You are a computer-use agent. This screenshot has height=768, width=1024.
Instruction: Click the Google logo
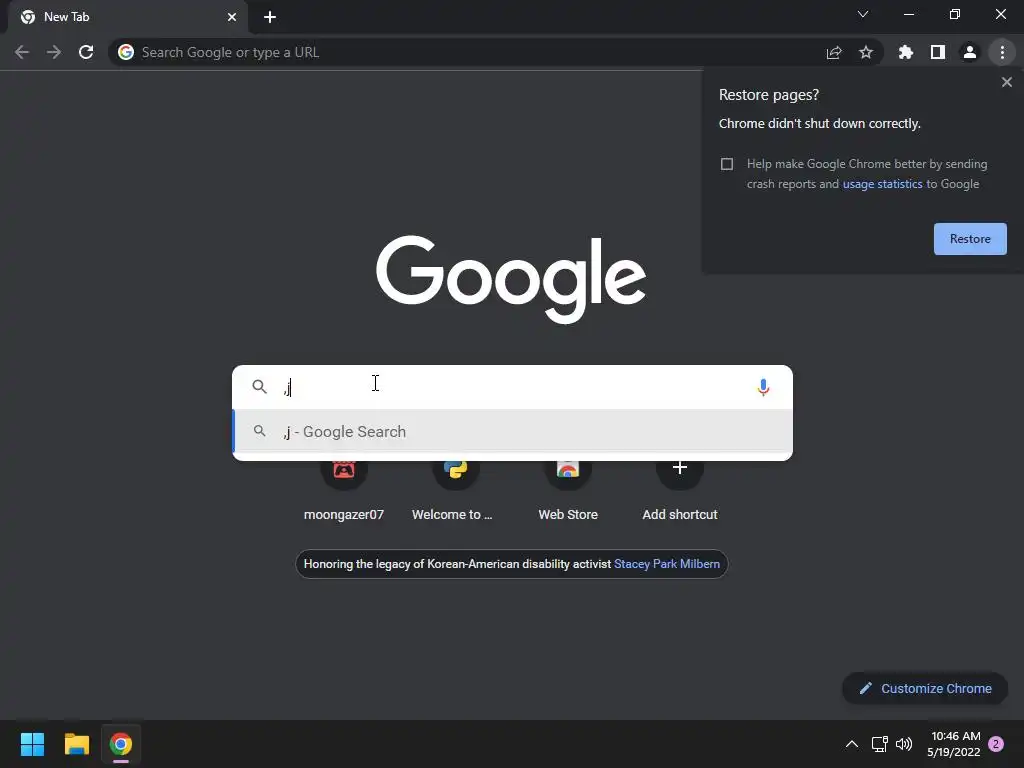[511, 280]
